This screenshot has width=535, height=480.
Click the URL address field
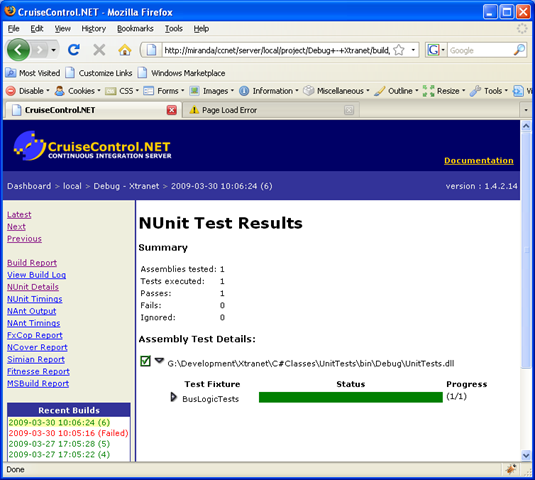[277, 50]
